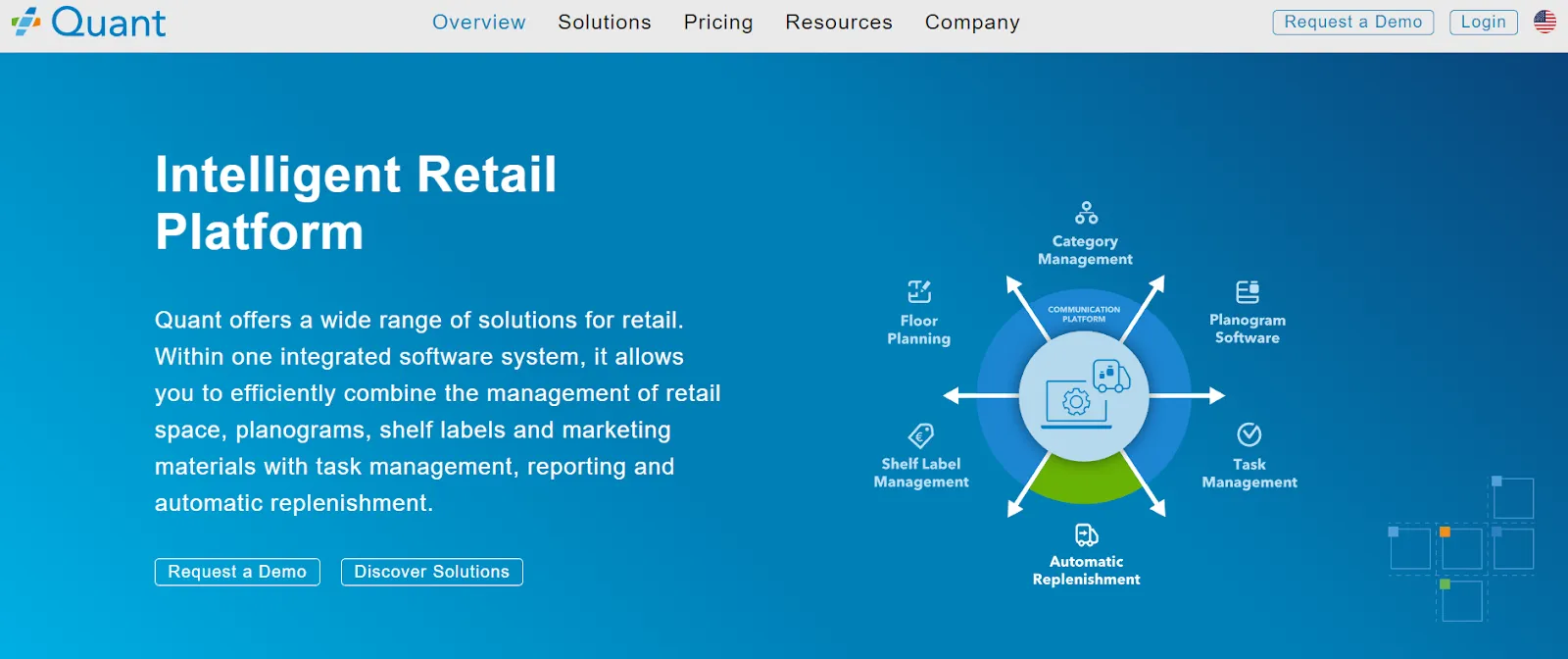Click Request a Demo in header
Screen dimensions: 1568x659
(1353, 23)
